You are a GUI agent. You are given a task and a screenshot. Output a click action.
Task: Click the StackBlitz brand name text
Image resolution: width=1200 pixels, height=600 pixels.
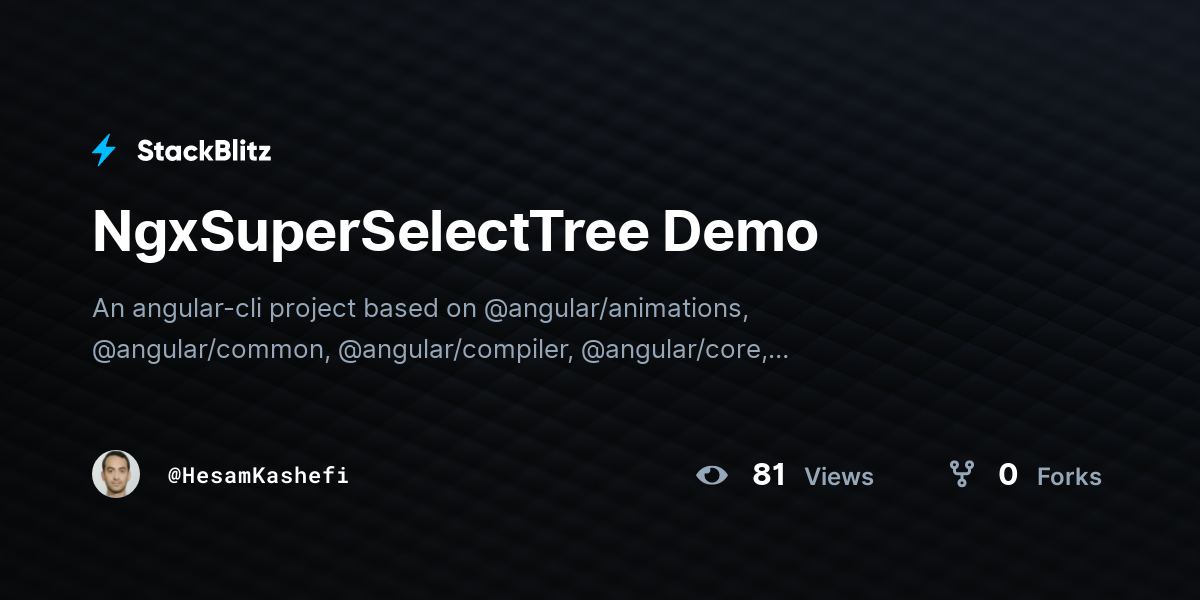(204, 151)
